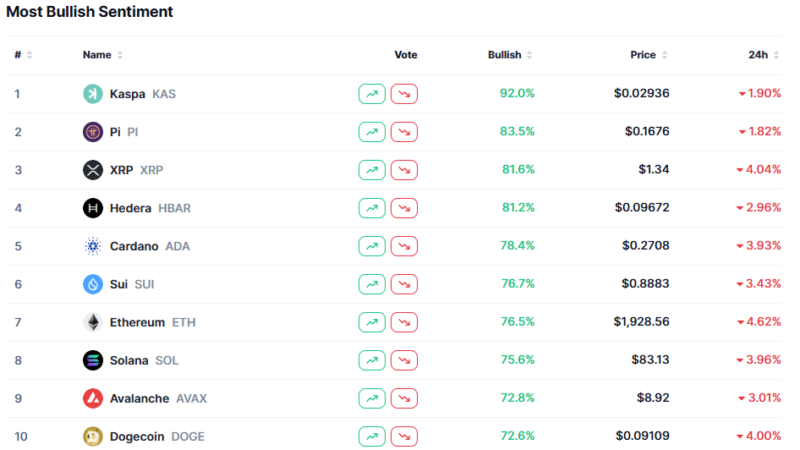Vote bullish on Avalanche
800x450 pixels.
(372, 398)
